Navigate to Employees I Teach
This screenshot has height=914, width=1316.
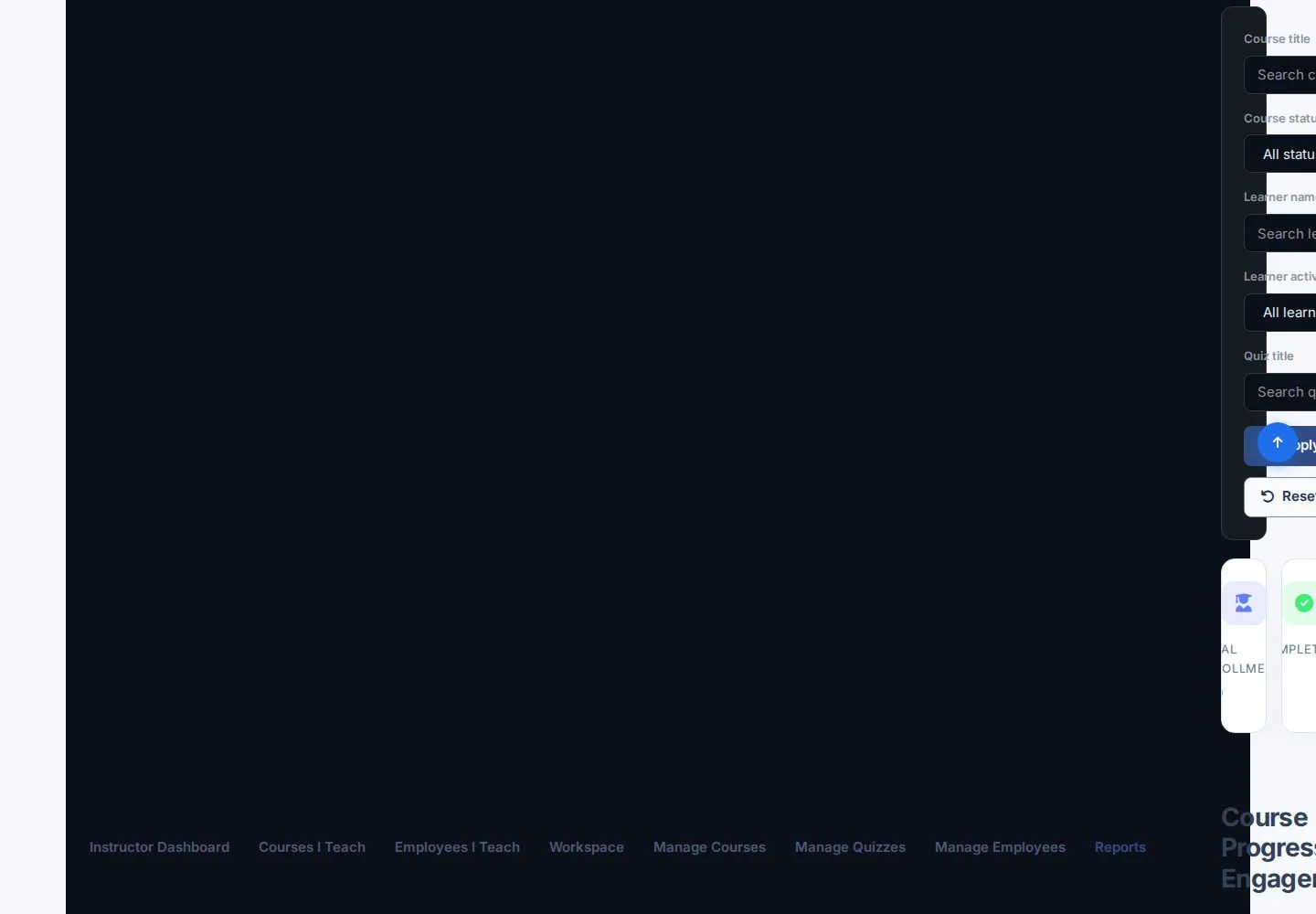[x=457, y=847]
